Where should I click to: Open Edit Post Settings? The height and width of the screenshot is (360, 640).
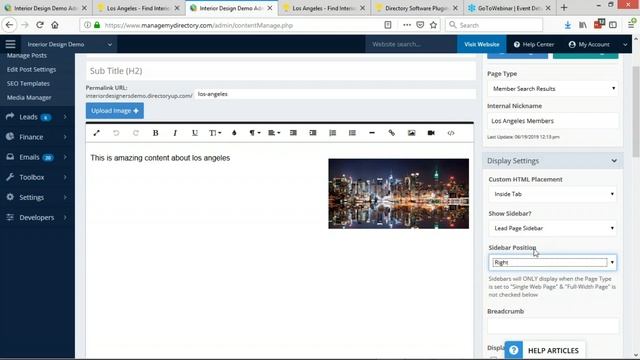pos(31,69)
